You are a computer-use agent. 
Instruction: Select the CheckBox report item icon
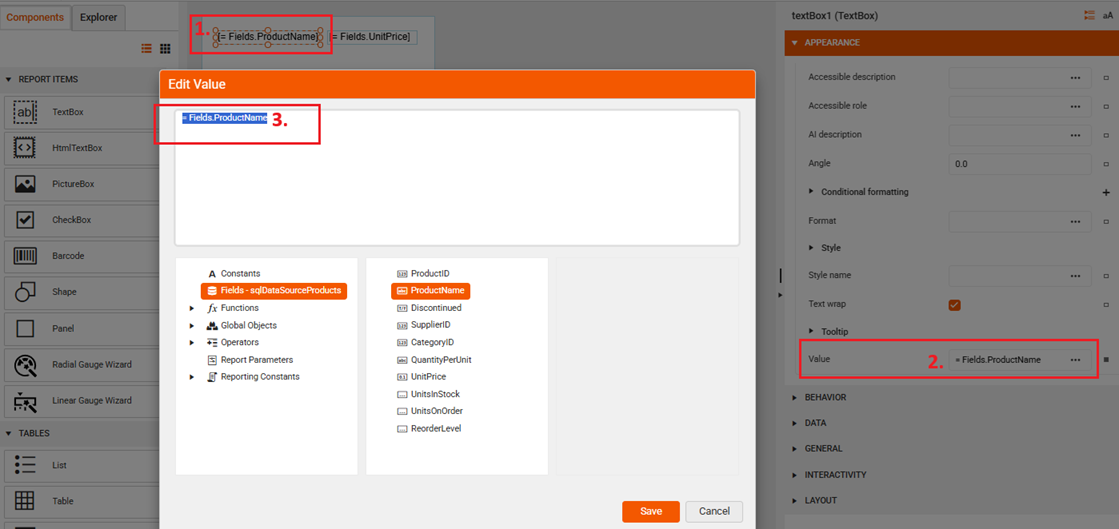point(25,220)
